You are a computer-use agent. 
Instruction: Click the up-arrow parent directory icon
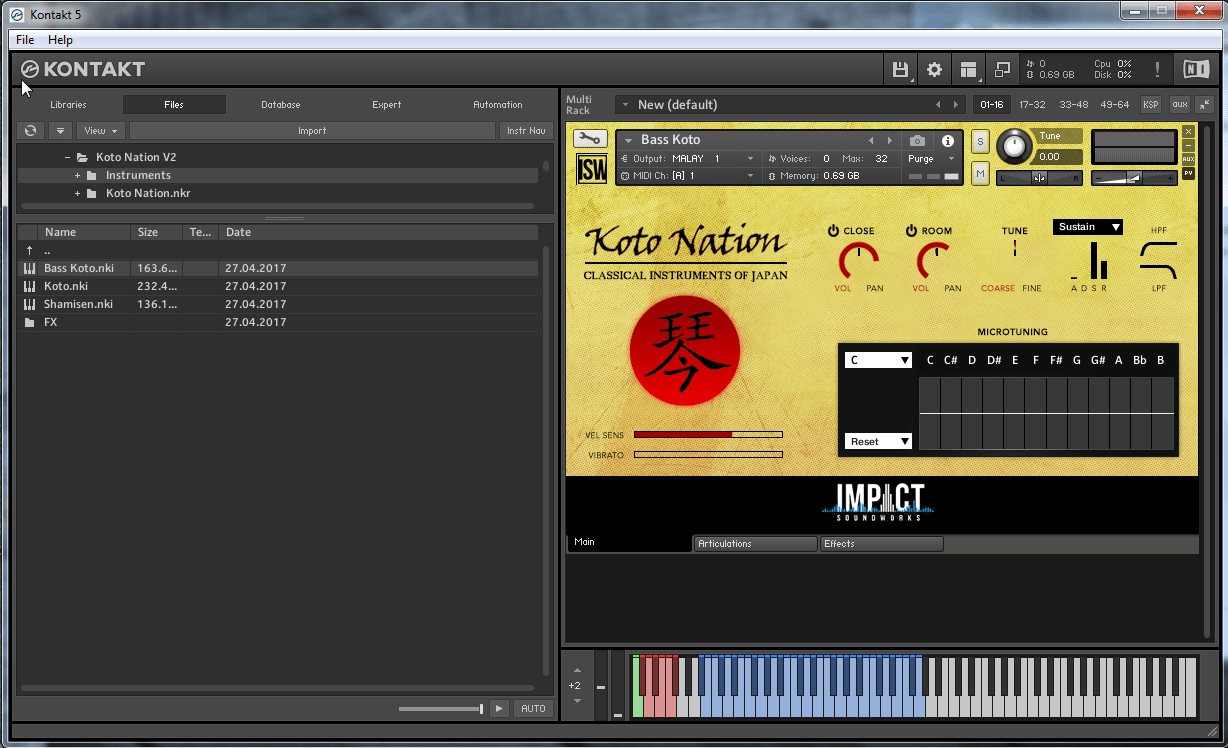tap(30, 251)
